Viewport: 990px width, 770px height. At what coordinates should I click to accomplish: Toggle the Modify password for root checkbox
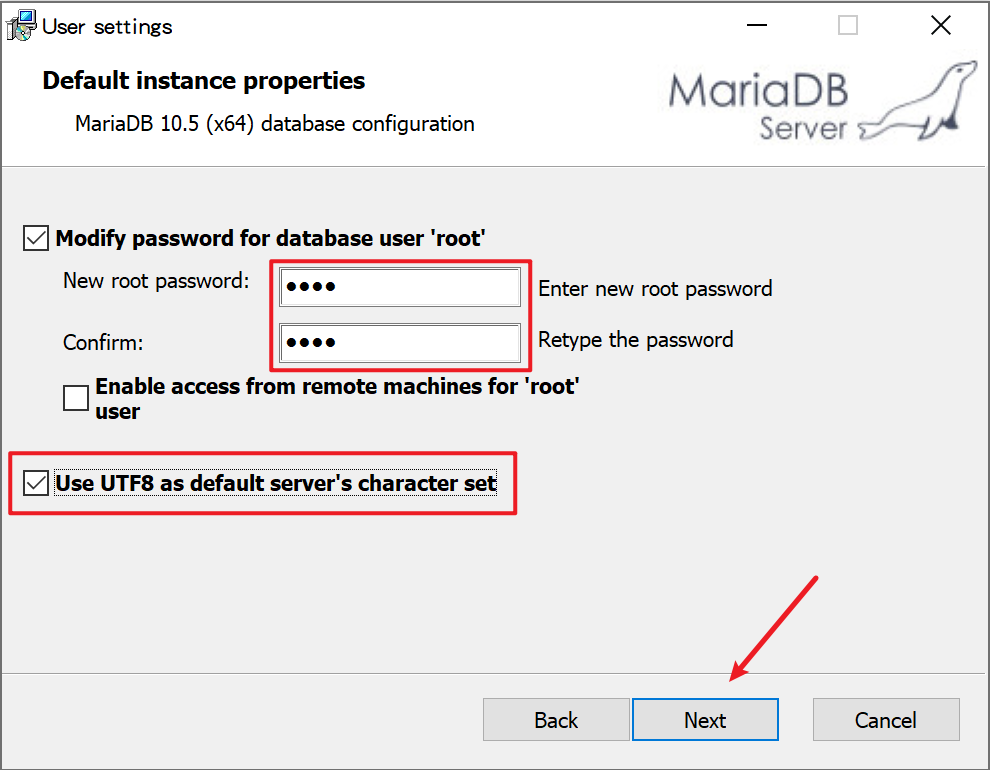36,238
